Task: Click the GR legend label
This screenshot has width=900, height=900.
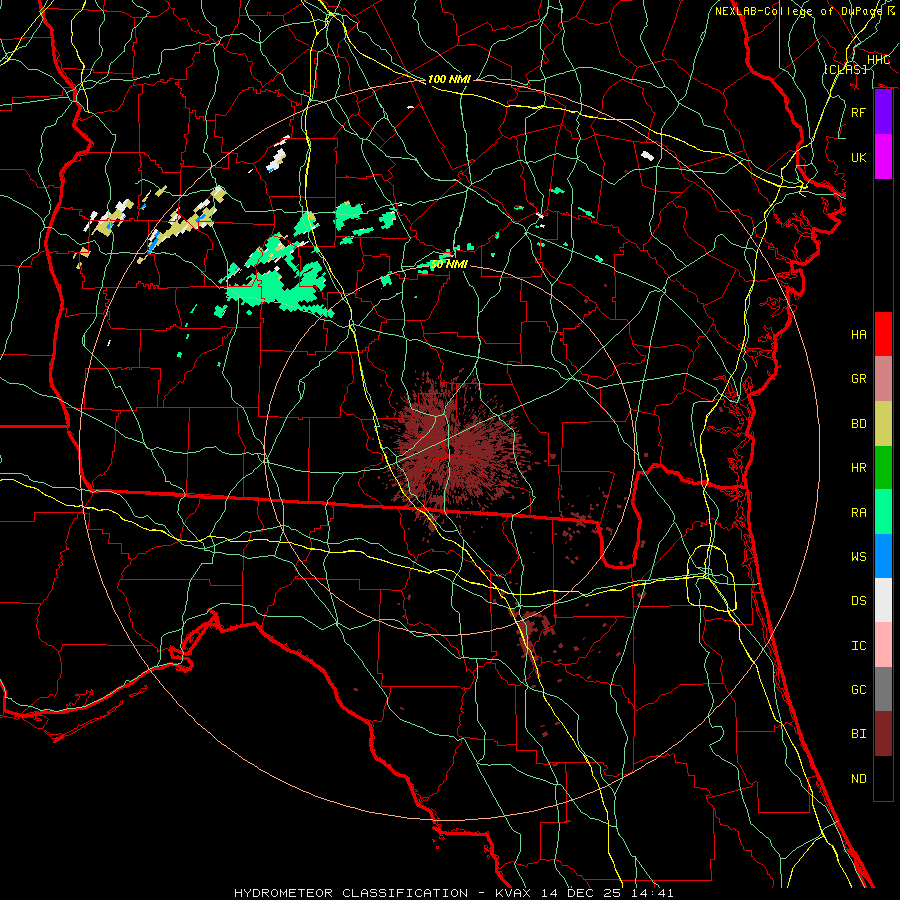Action: click(858, 379)
